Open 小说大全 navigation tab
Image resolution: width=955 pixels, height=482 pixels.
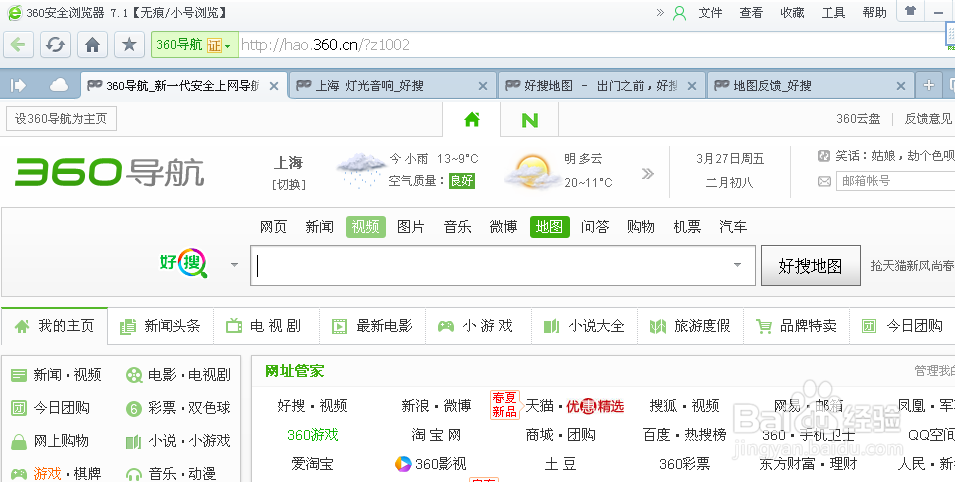pos(585,326)
